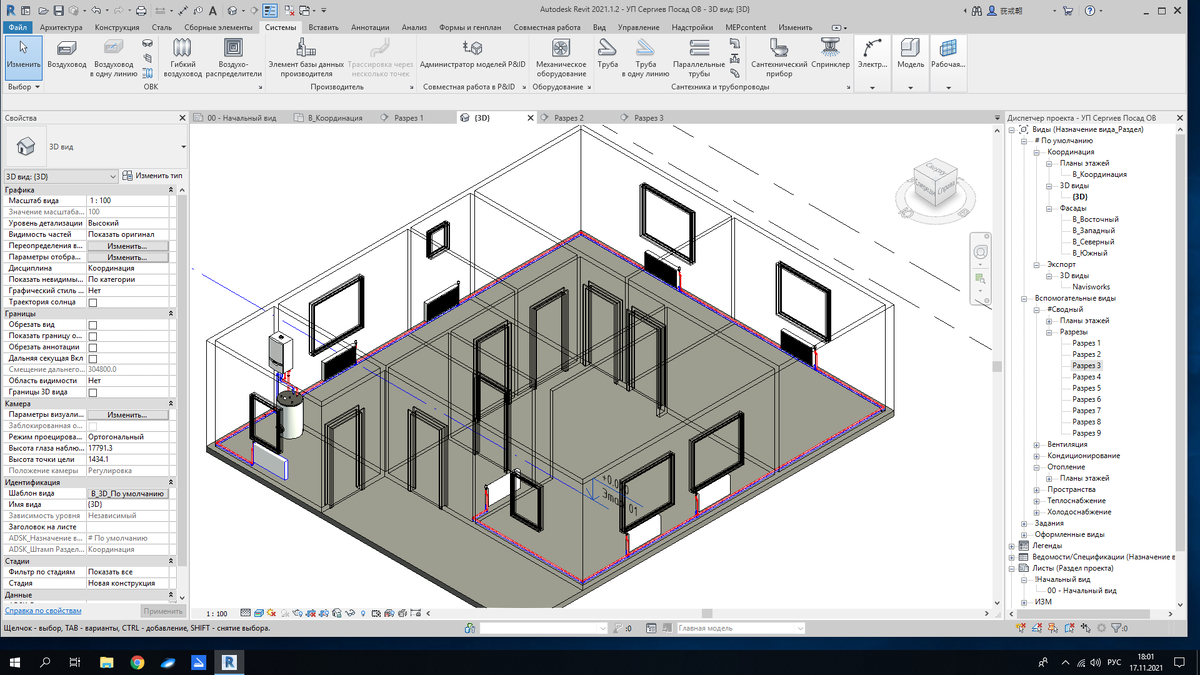Click the Undo arrow in quick access toolbar
The width and height of the screenshot is (1200, 675).
[96, 11]
